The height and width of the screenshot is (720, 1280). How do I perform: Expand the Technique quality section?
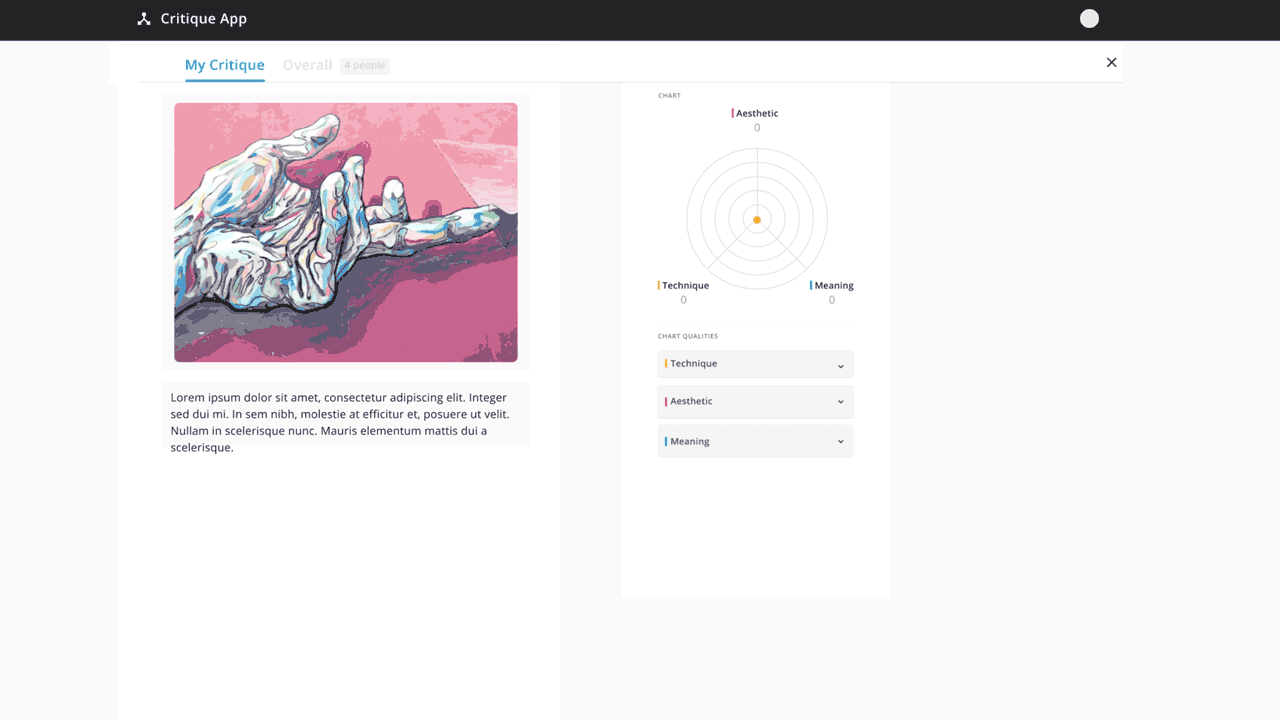(x=755, y=364)
